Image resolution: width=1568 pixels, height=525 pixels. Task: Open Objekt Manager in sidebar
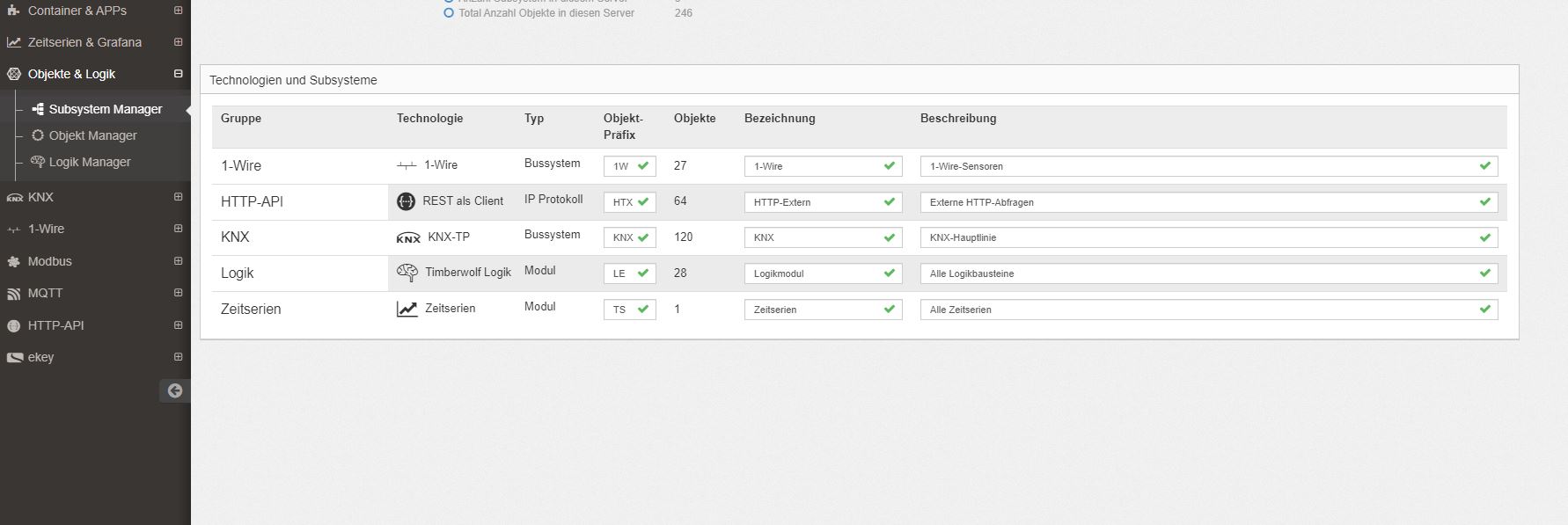coord(93,135)
